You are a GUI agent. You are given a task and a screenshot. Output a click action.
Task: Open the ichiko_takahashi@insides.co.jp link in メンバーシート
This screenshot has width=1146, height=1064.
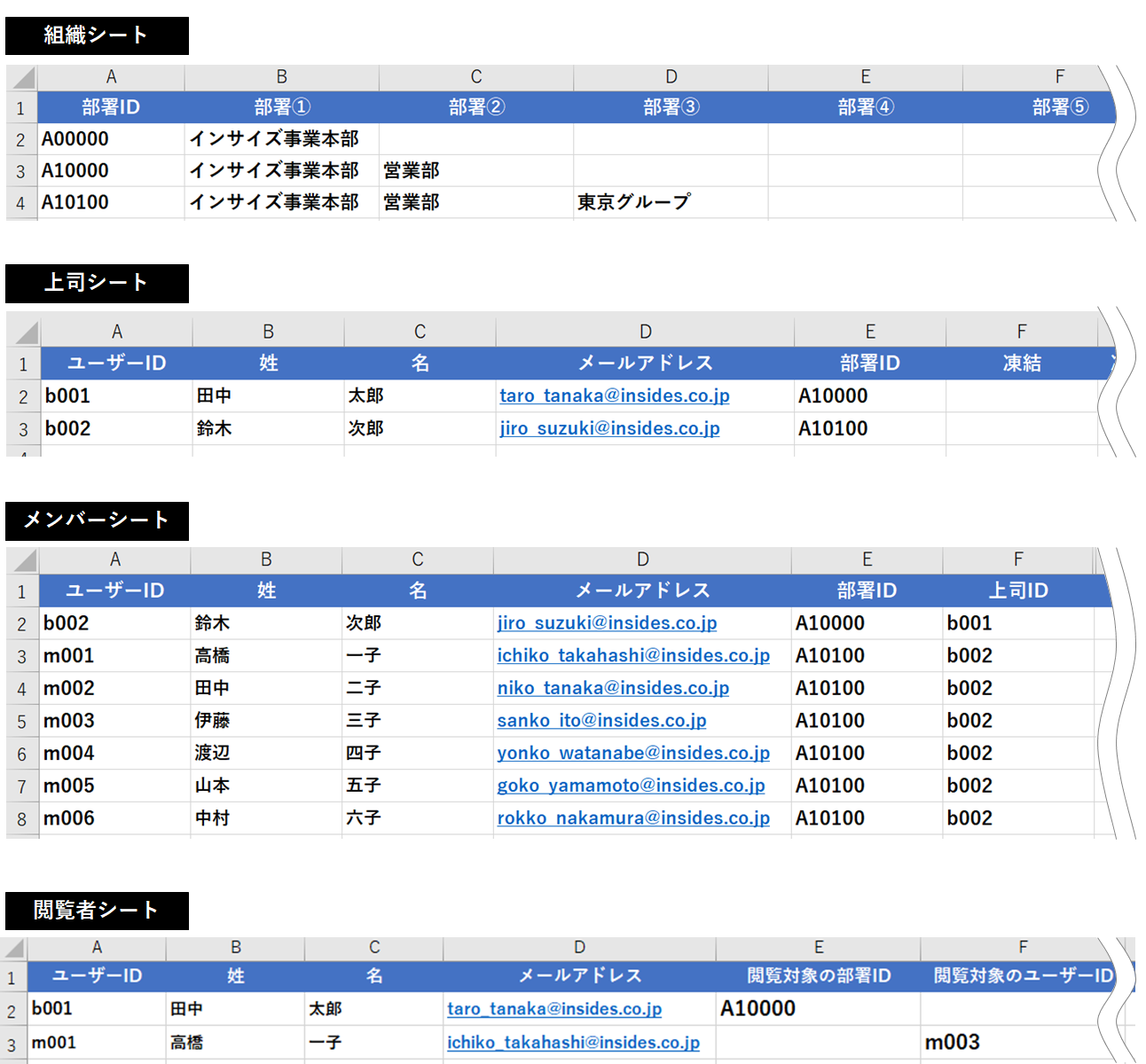point(633,655)
